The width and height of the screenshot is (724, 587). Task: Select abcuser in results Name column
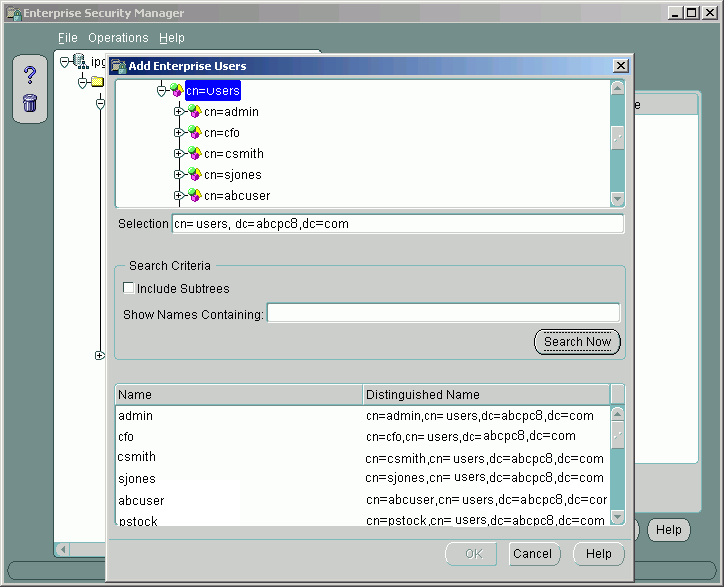pyautogui.click(x=141, y=500)
